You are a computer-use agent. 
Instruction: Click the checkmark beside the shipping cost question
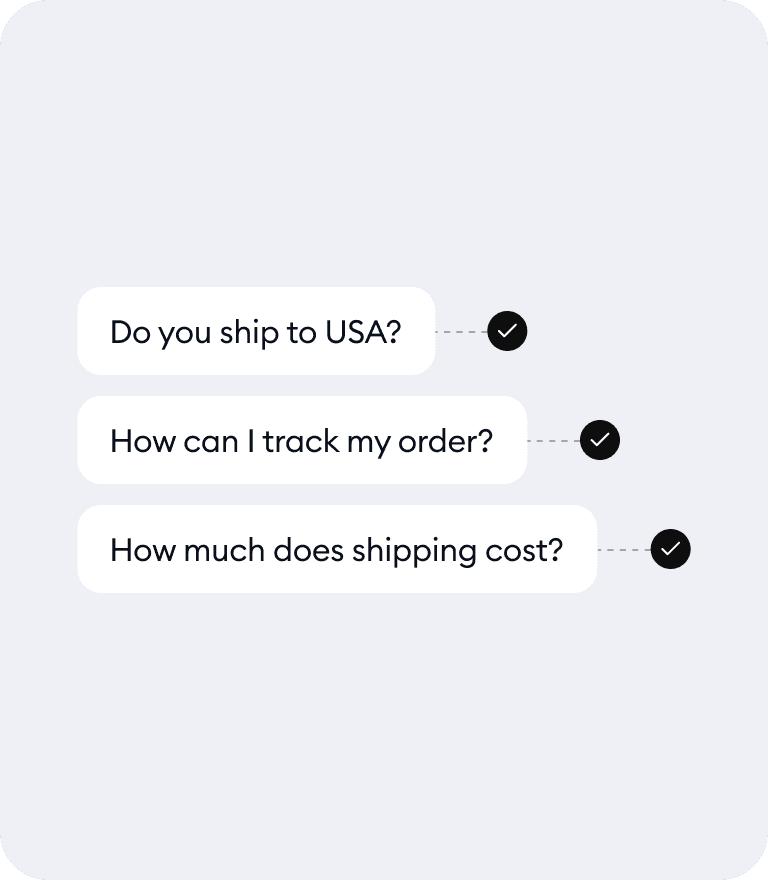point(670,549)
